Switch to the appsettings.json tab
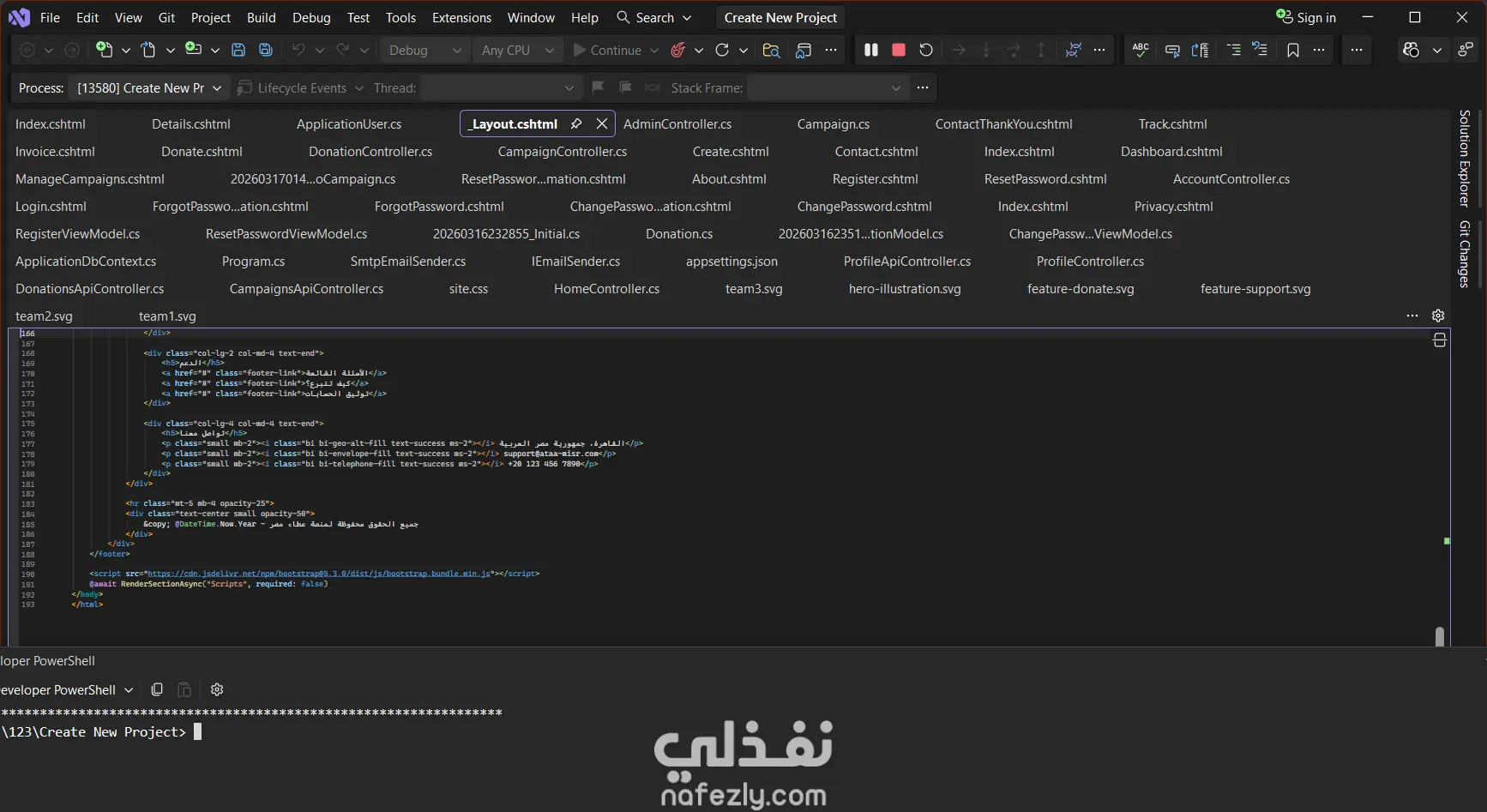Viewport: 1487px width, 812px height. coord(731,261)
